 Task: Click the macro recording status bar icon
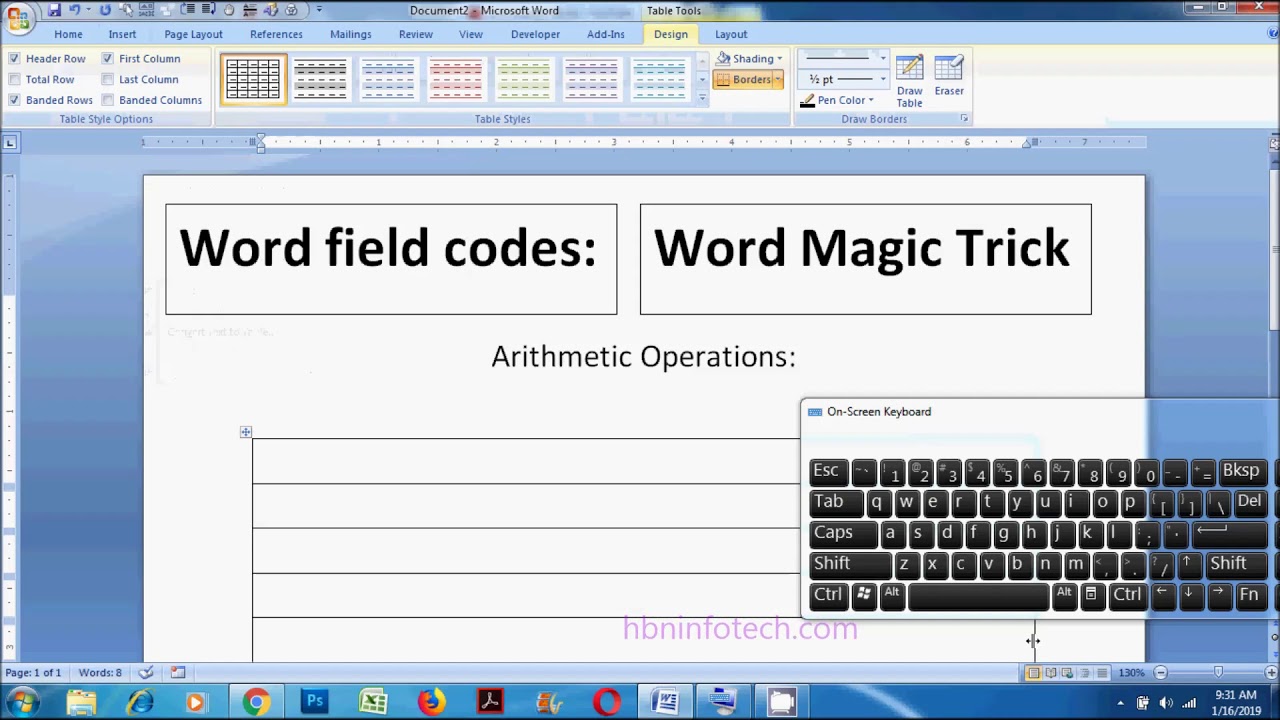coord(177,673)
